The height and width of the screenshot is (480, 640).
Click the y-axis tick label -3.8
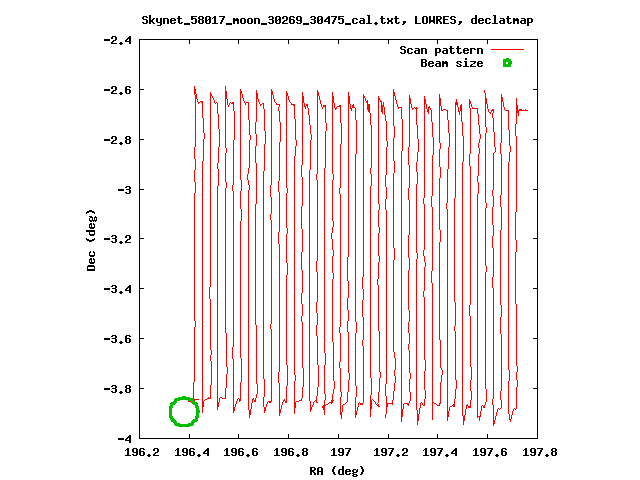(x=118, y=389)
